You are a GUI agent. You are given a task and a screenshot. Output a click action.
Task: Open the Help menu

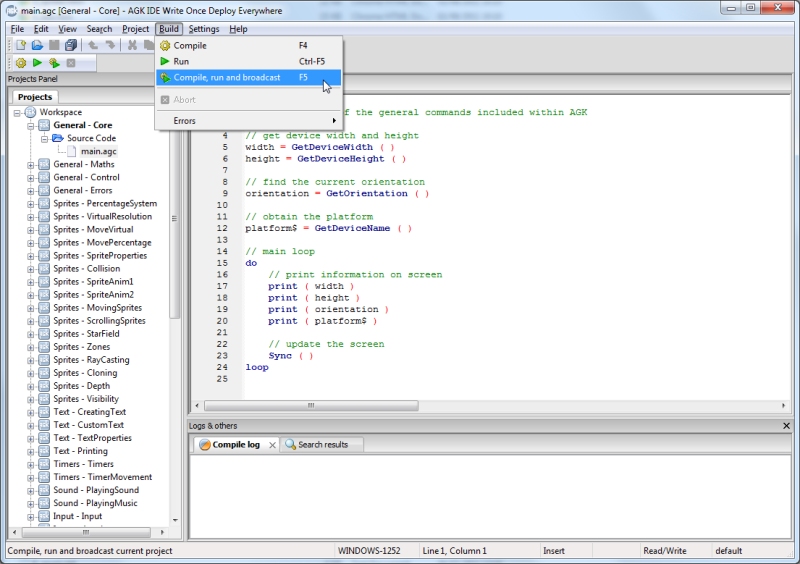pos(238,29)
